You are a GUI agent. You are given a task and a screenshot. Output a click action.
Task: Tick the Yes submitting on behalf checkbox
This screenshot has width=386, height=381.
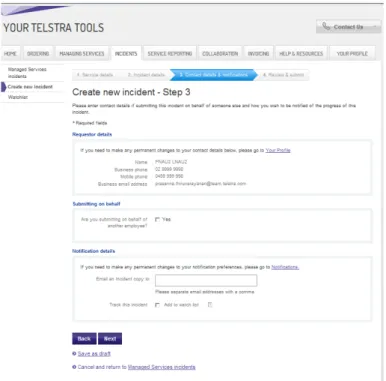[157, 219]
